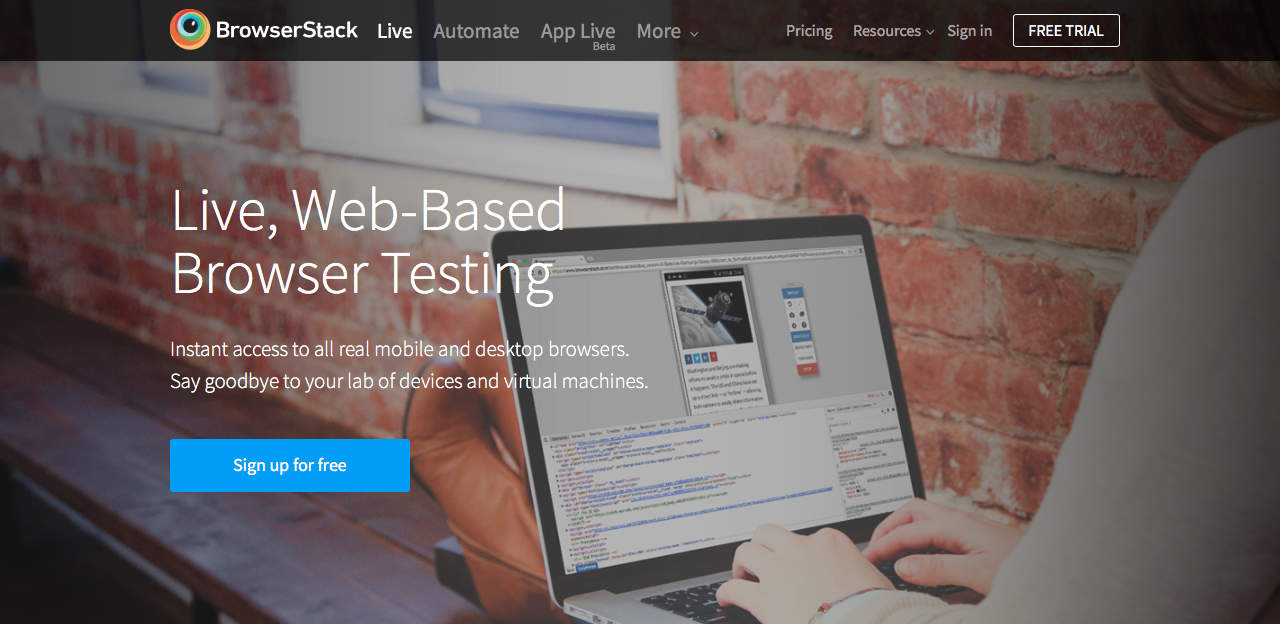Click the red button on laptop's floating toolbar
Image resolution: width=1280 pixels, height=624 pixels.
click(808, 369)
